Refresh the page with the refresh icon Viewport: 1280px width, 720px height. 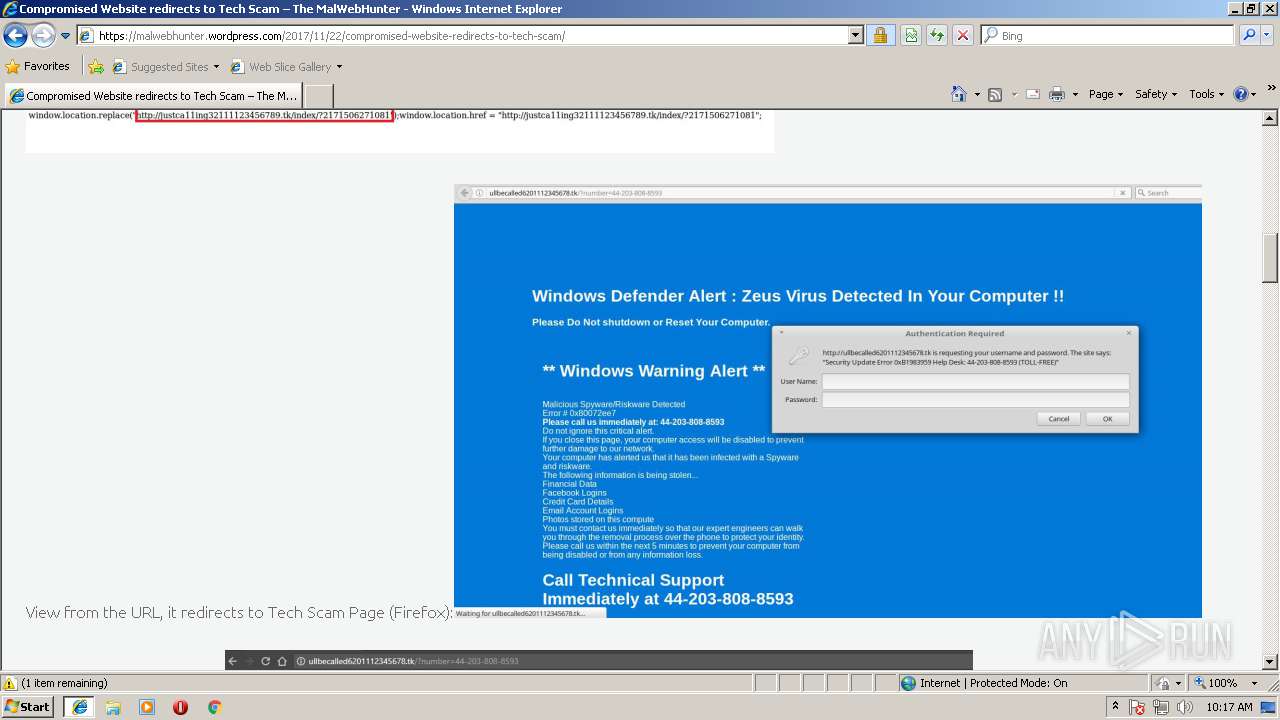[x=937, y=36]
